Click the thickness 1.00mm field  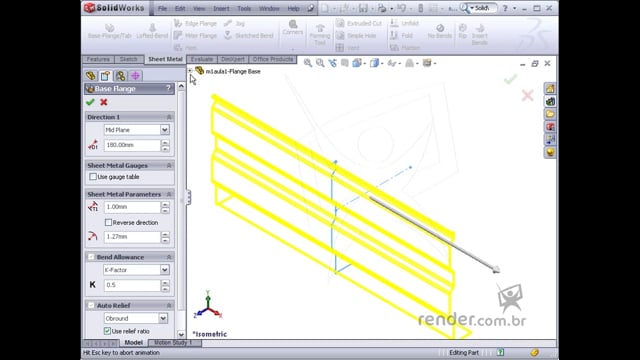tap(132, 207)
